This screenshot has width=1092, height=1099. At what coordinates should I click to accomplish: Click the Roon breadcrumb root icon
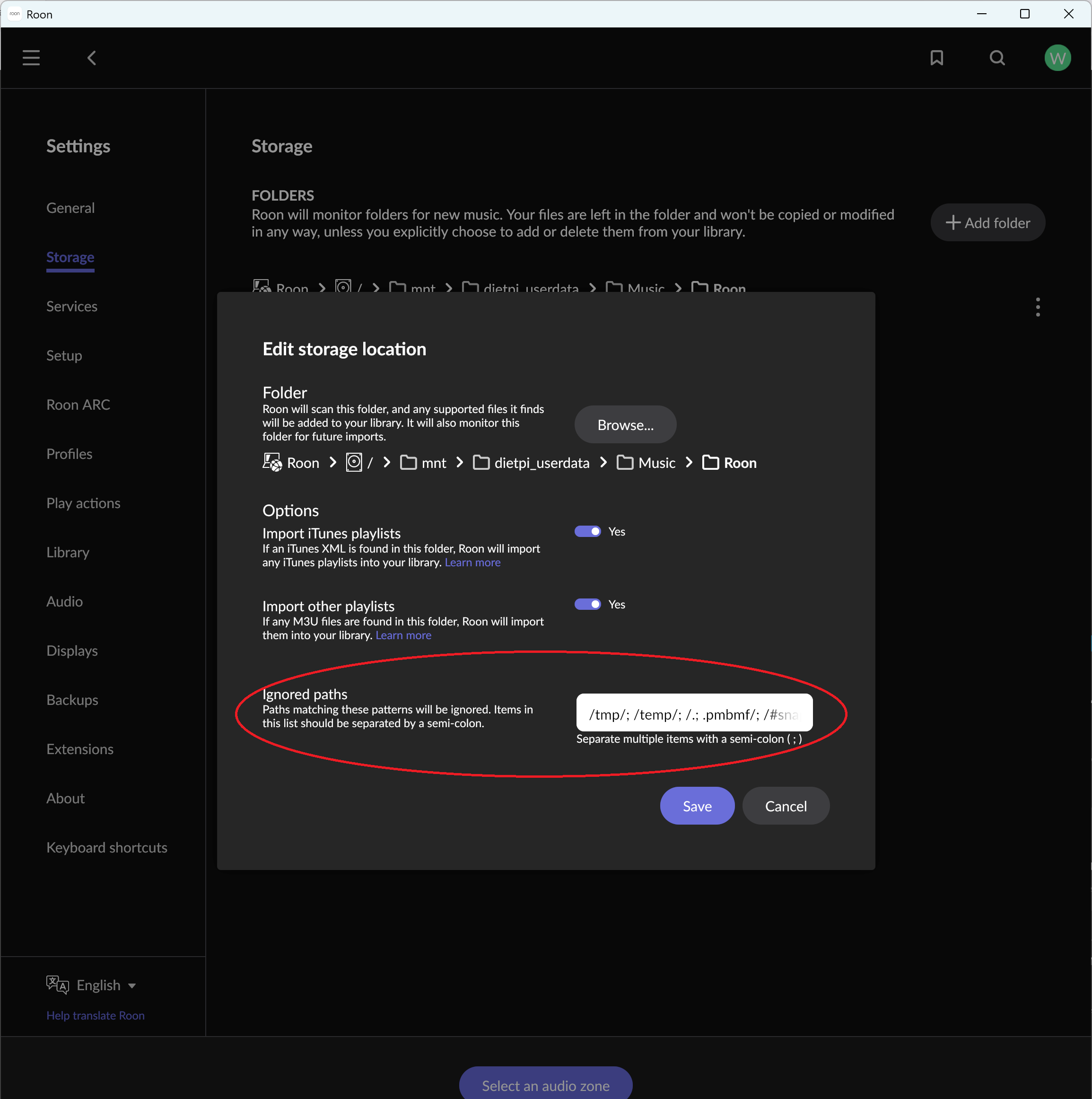tap(272, 463)
